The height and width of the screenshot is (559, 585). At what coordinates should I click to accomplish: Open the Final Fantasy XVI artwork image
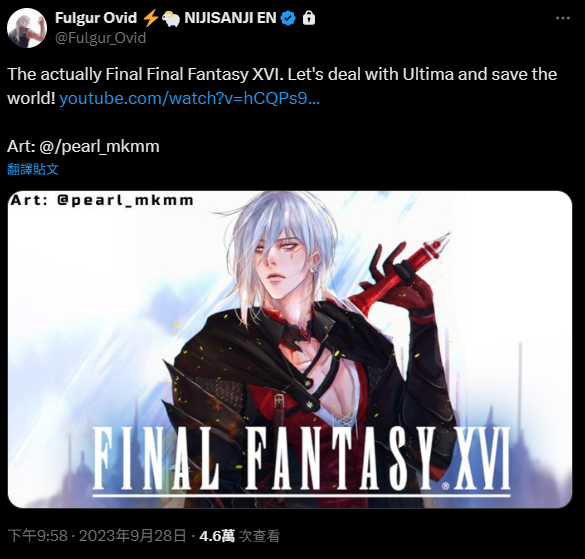point(290,349)
